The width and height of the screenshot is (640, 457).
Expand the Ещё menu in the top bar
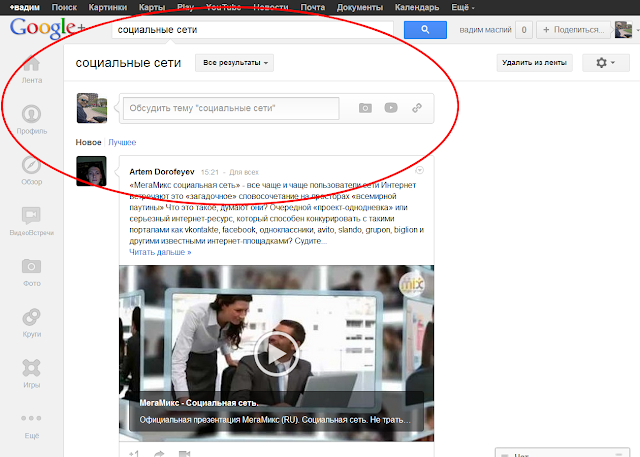point(463,7)
